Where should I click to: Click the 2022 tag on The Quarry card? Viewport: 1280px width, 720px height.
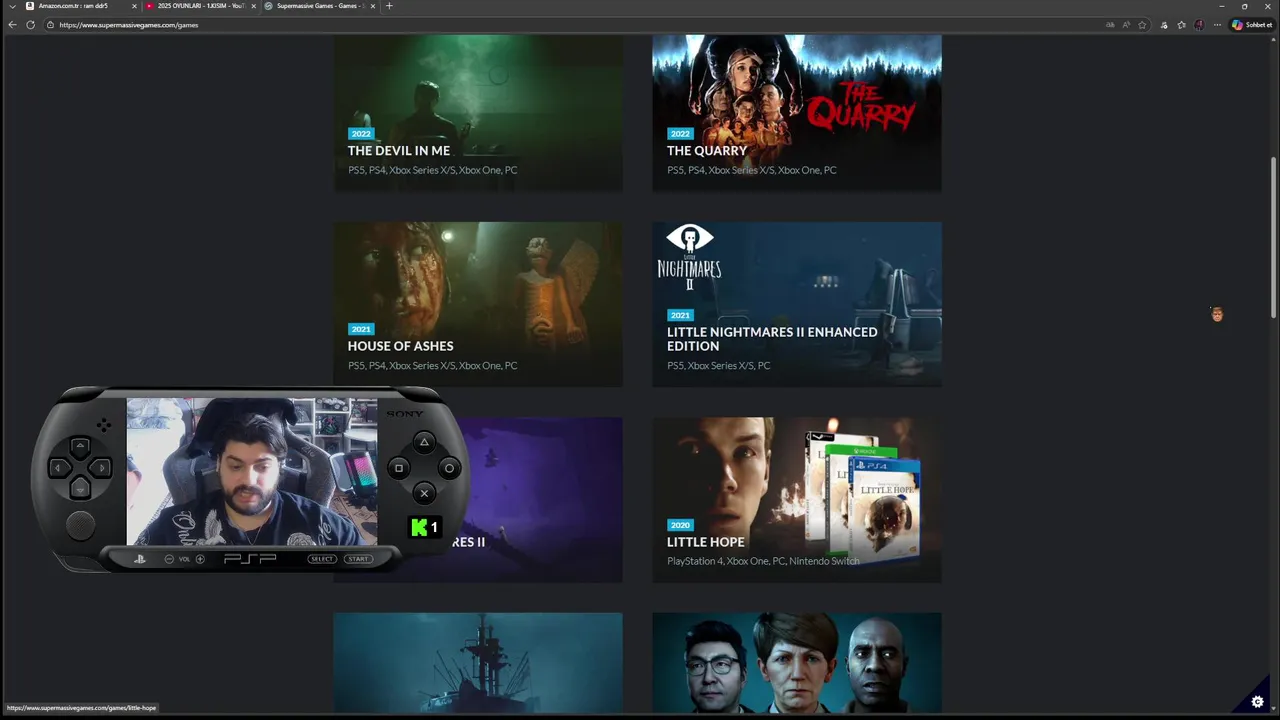[x=680, y=134]
